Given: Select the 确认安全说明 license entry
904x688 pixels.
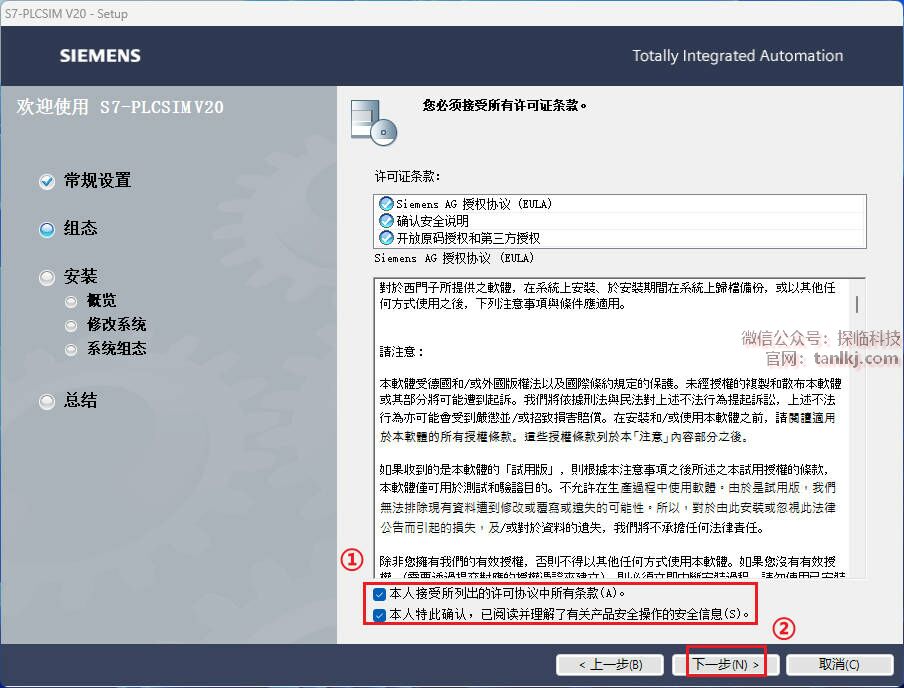Looking at the screenshot, I should tap(620, 221).
